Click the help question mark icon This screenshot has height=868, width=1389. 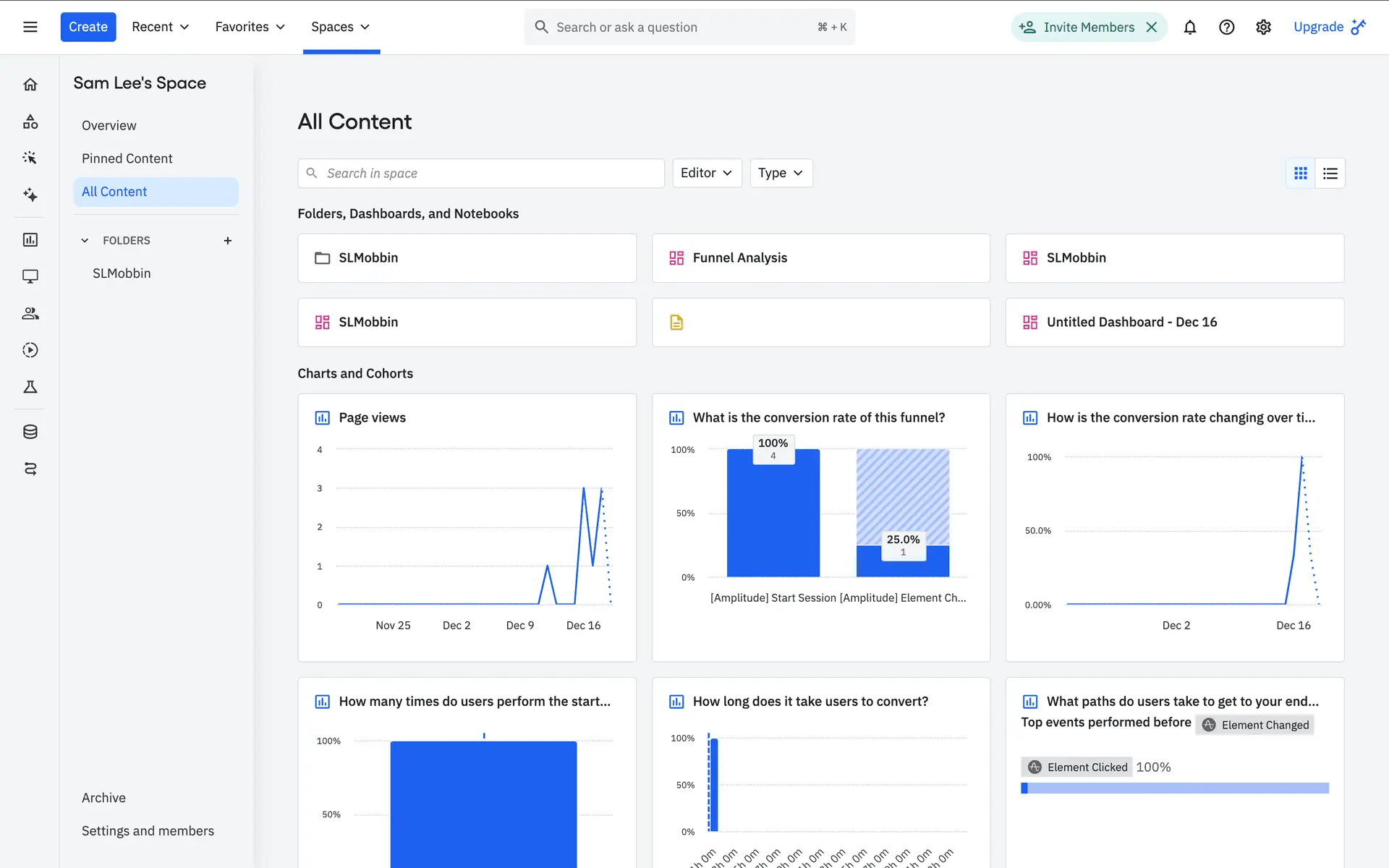[1226, 27]
